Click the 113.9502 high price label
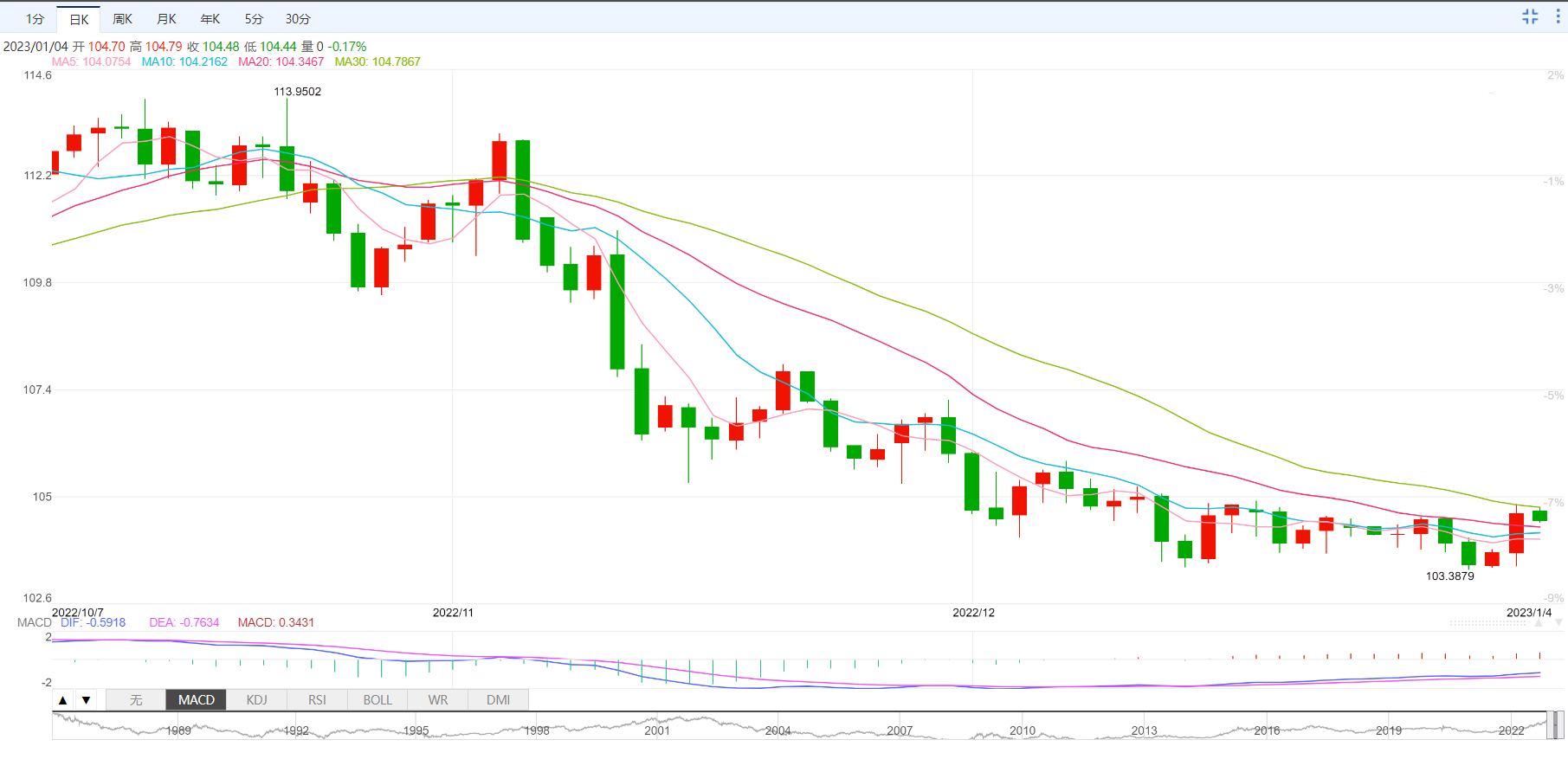This screenshot has height=772, width=1568. (x=297, y=92)
